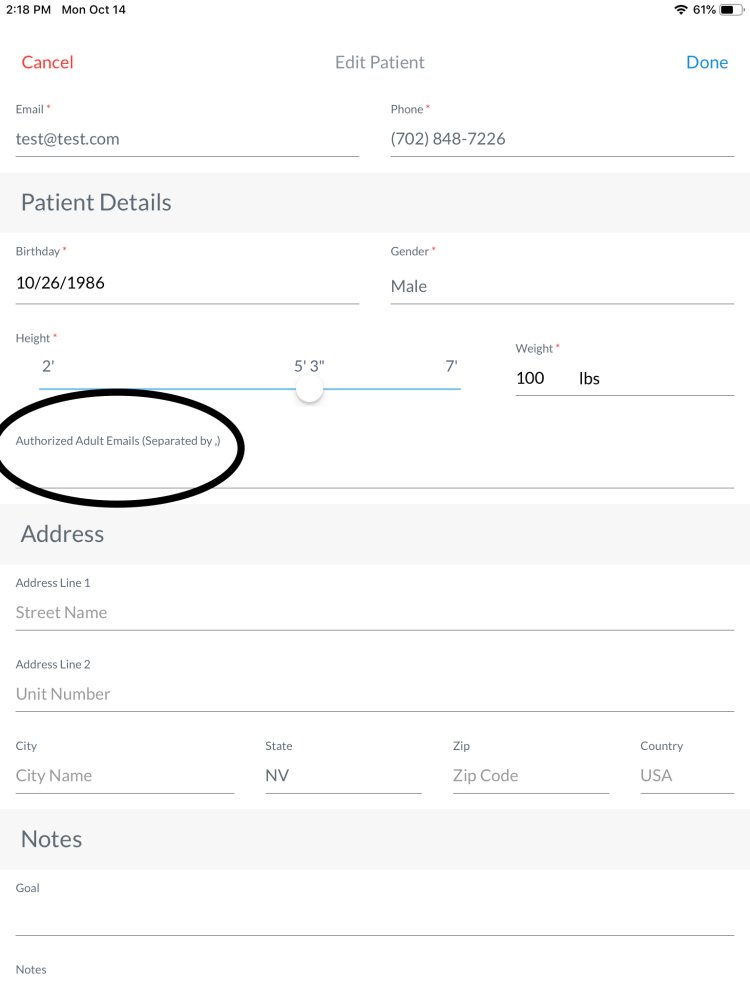Viewport: 750px width, 1000px height.
Task: Open the State selector showing NV
Action: click(x=342, y=775)
